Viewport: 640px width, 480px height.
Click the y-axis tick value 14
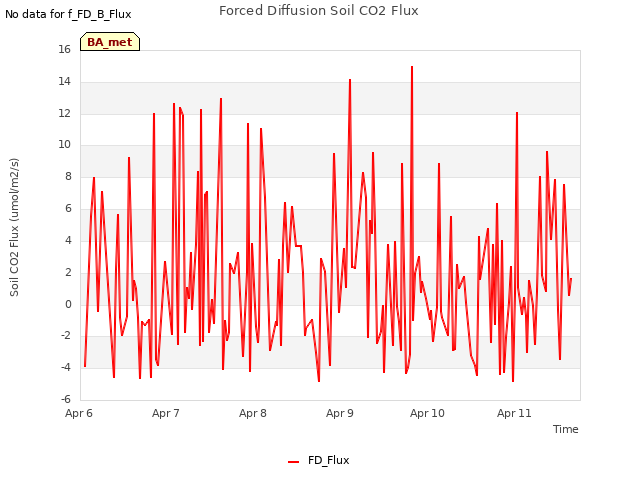(x=64, y=82)
